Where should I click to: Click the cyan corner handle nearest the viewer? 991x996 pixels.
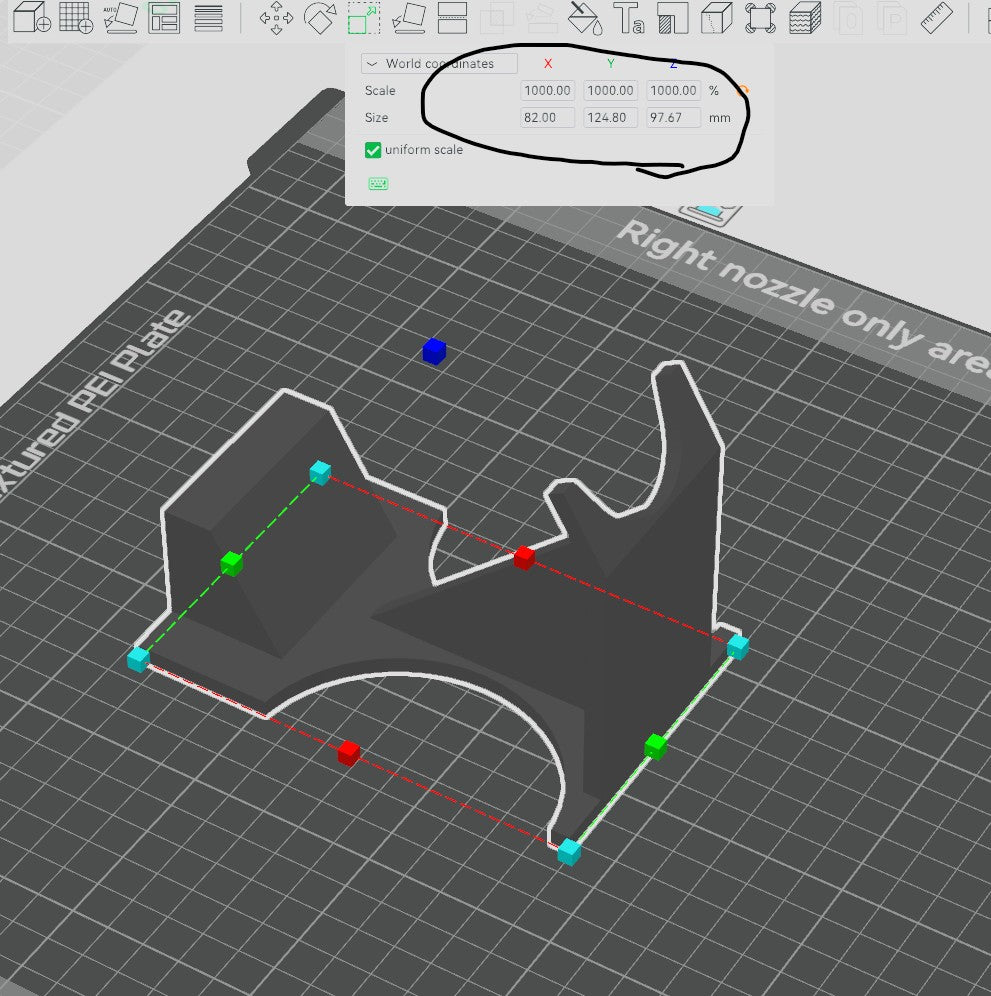(569, 851)
